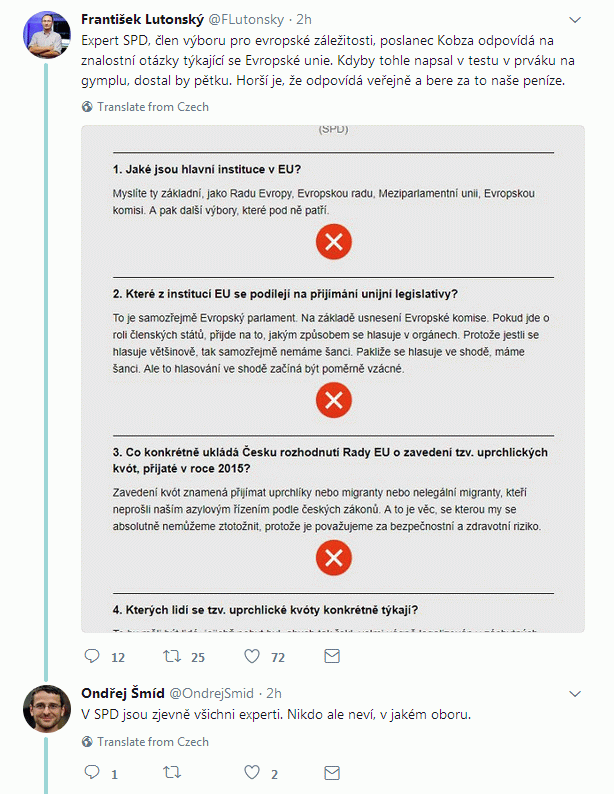The image size is (614, 794).
Task: Open the embedded quiz answers image
Action: pyautogui.click(x=333, y=379)
